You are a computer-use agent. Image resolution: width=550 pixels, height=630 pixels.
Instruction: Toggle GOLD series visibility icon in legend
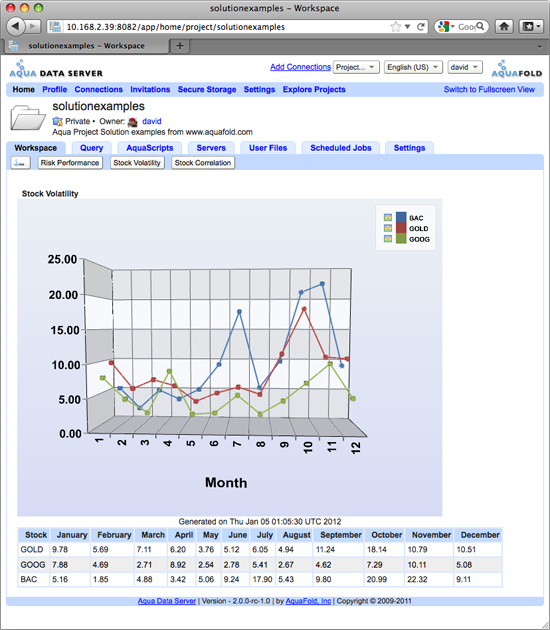coord(388,228)
